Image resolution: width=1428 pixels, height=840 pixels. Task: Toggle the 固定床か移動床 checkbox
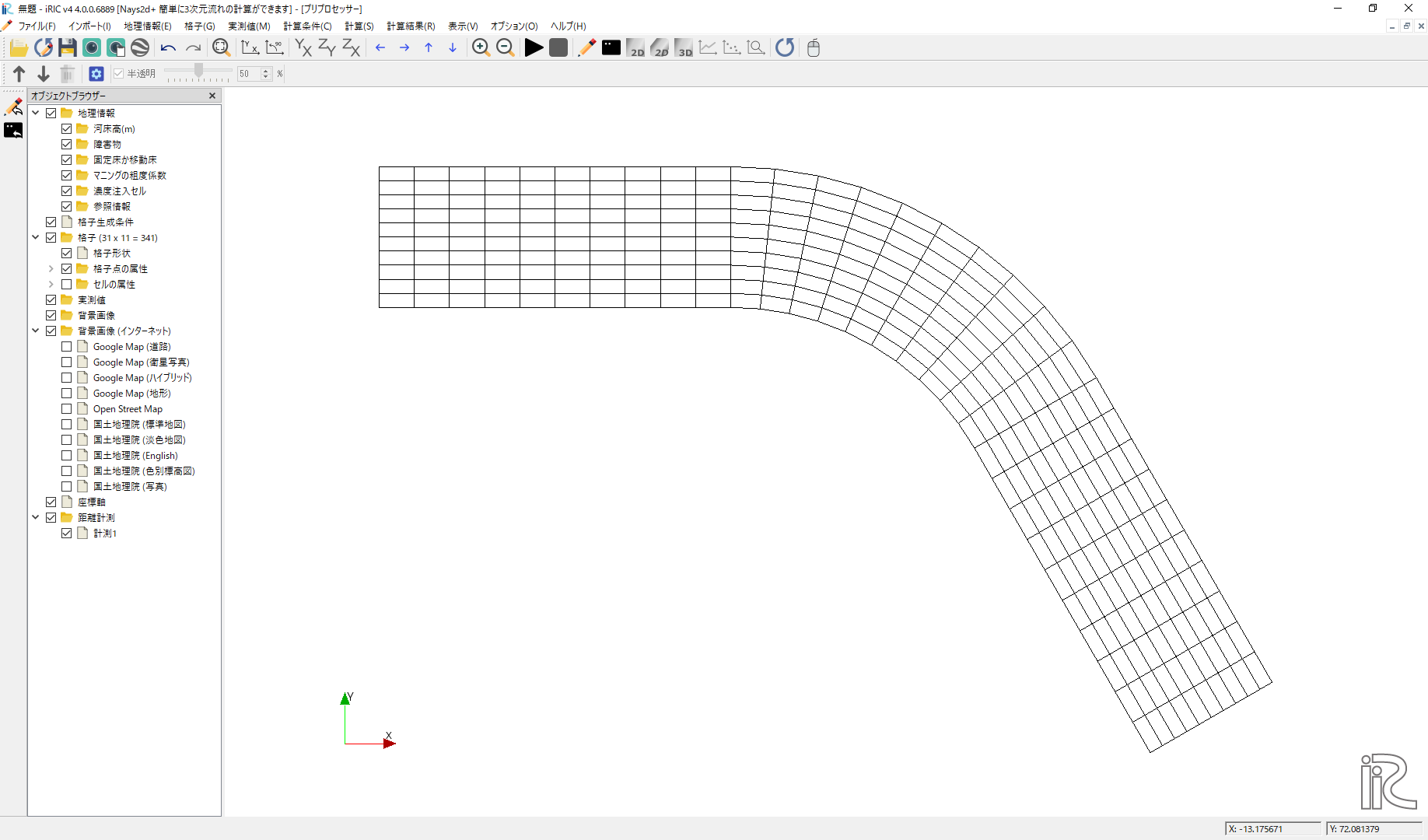point(67,160)
